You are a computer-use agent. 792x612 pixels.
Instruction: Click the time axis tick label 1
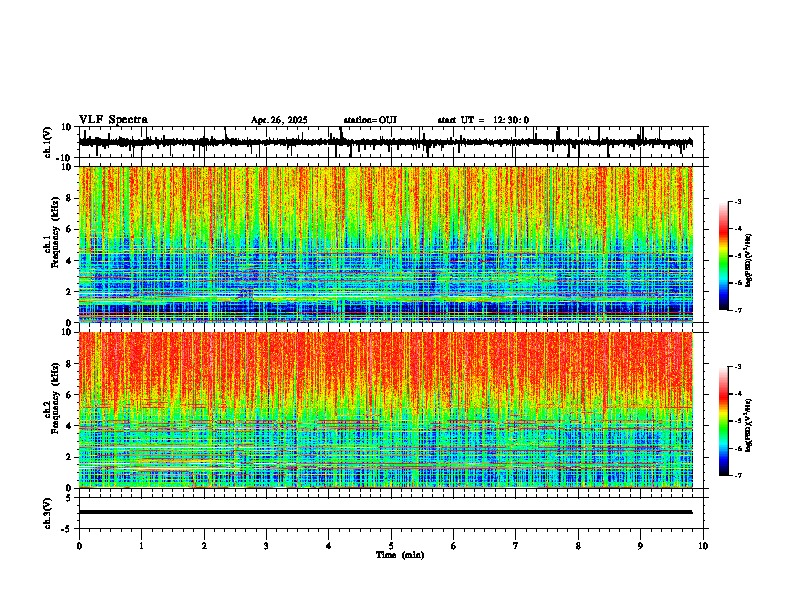point(141,546)
